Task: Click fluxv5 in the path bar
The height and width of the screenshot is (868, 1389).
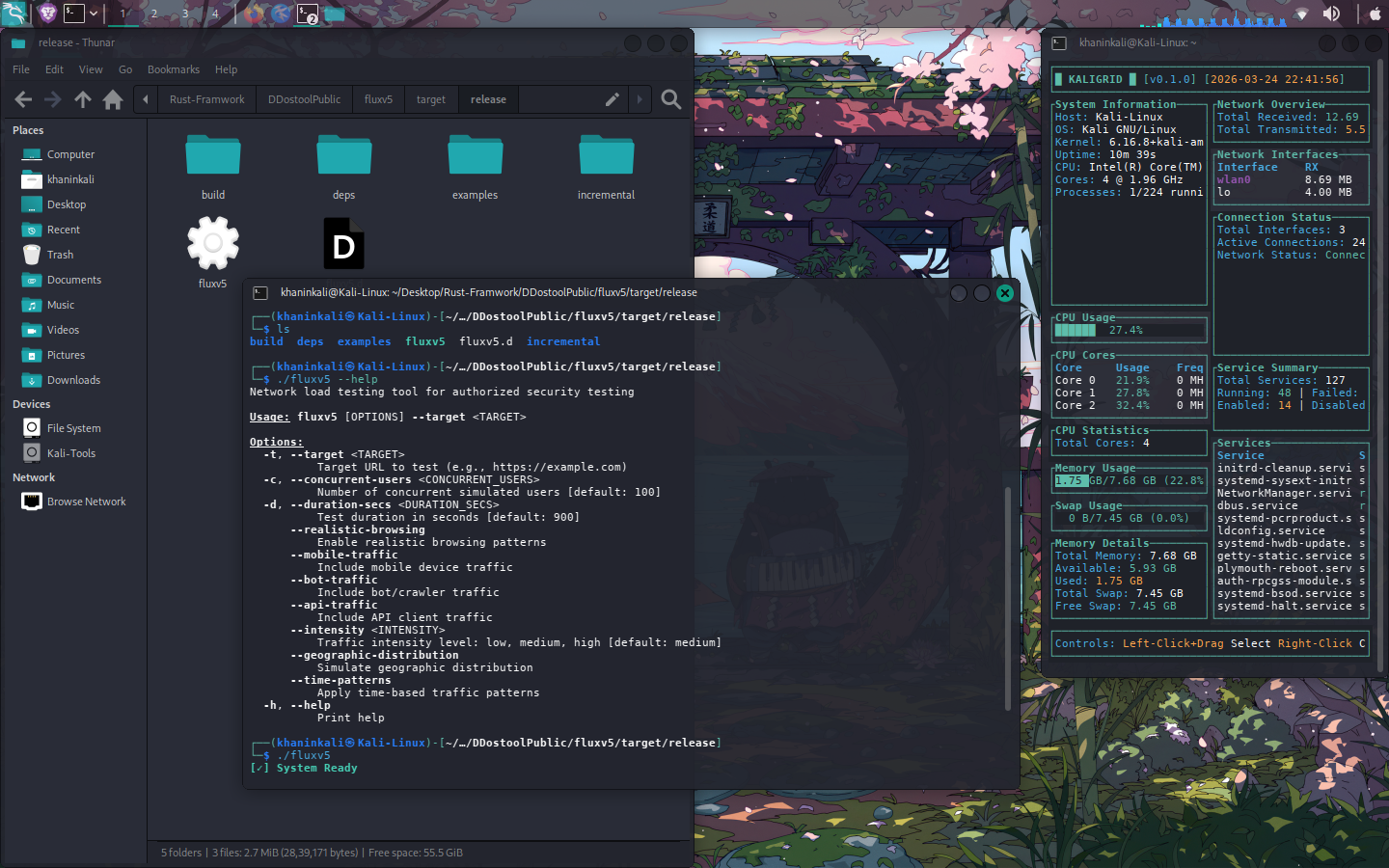Action: pyautogui.click(x=378, y=99)
